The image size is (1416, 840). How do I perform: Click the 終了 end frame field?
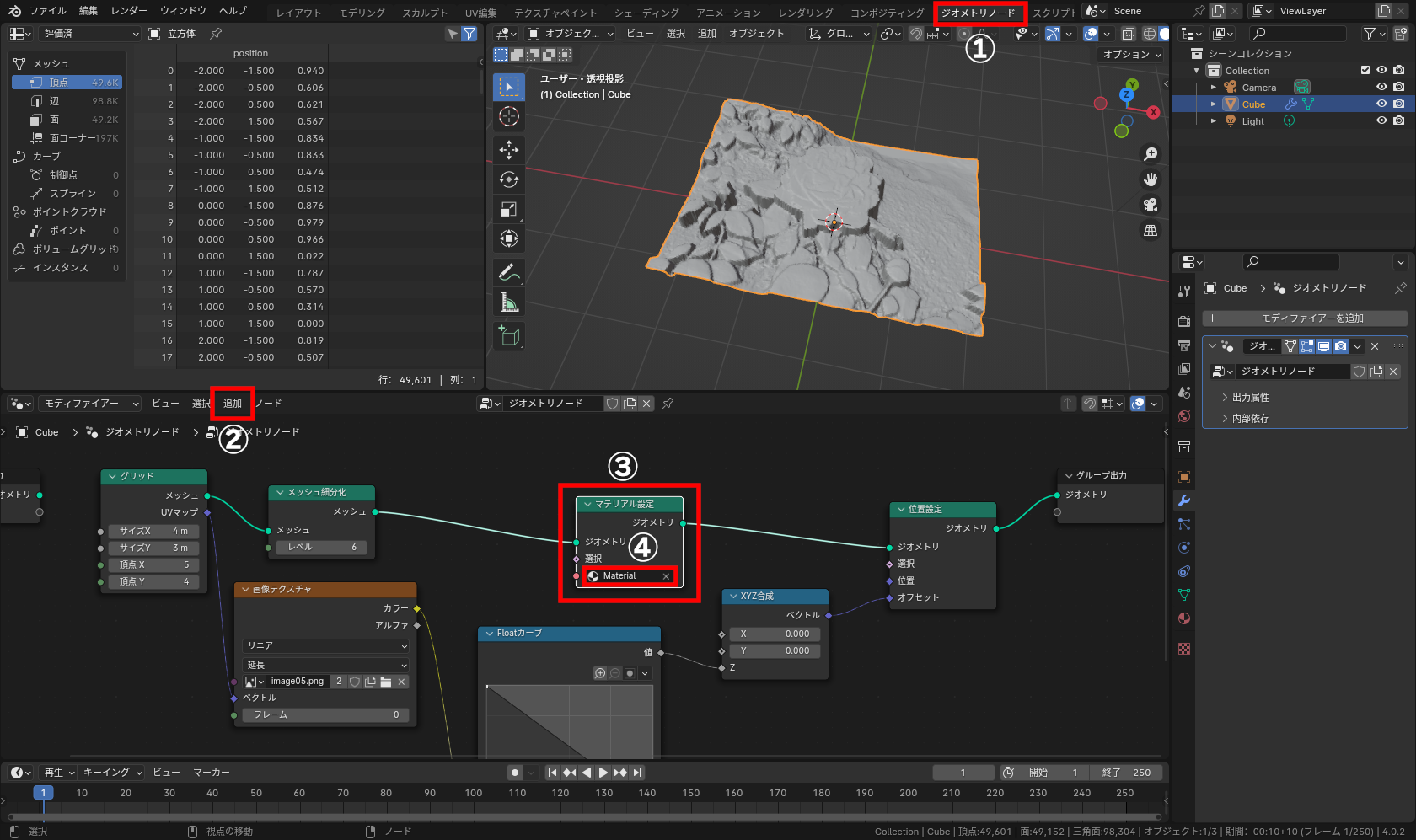1126,773
